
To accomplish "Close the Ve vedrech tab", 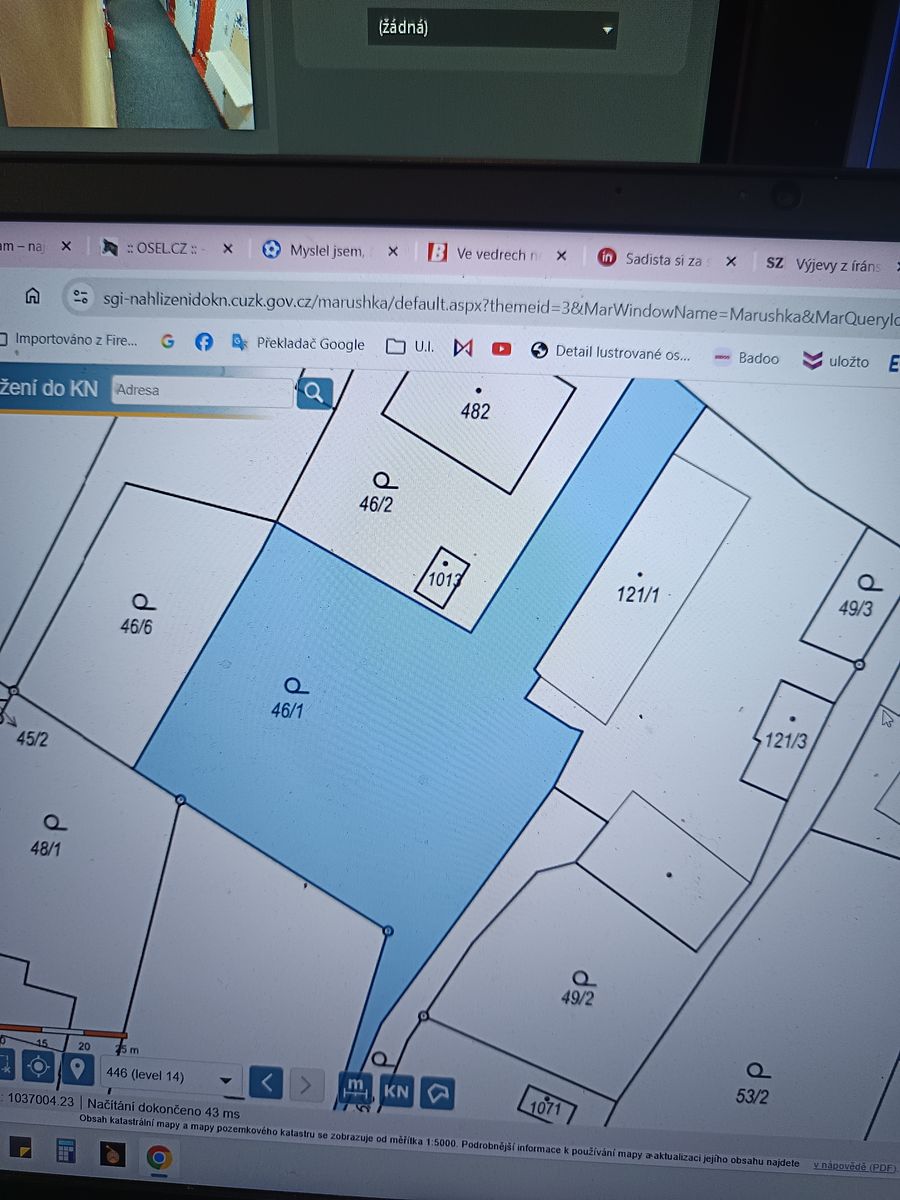I will pyautogui.click(x=561, y=256).
